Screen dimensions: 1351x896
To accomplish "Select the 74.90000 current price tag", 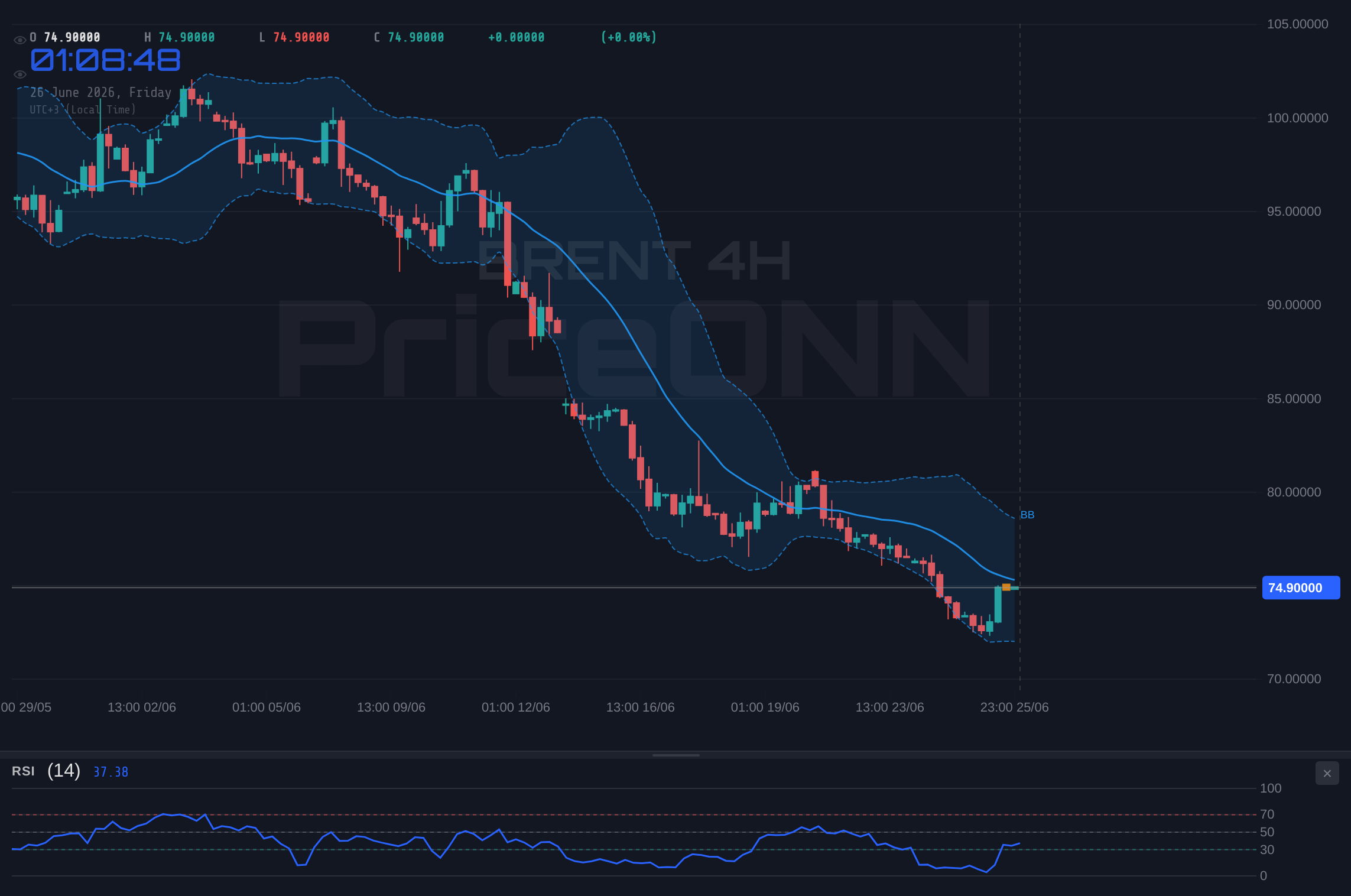I will pyautogui.click(x=1301, y=587).
